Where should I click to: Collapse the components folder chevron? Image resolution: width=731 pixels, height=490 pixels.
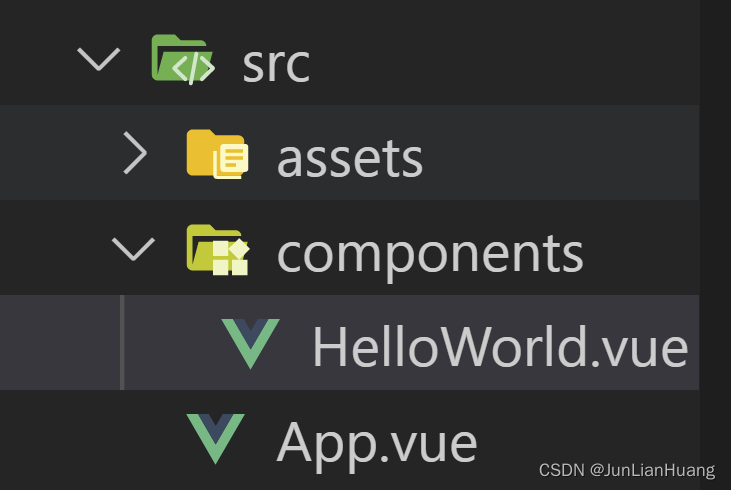click(134, 250)
